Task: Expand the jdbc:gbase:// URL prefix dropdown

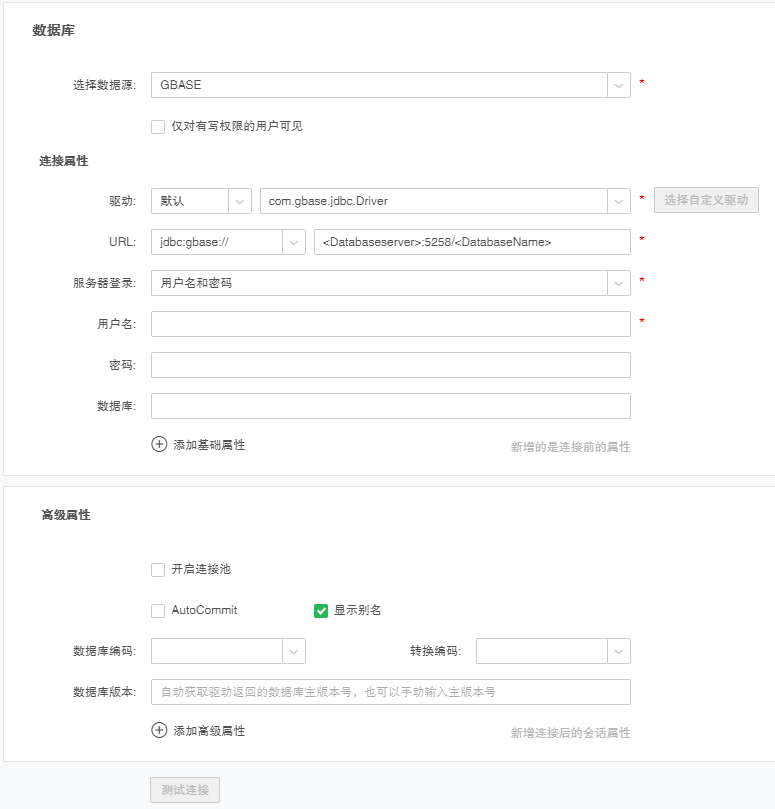Action: (294, 242)
